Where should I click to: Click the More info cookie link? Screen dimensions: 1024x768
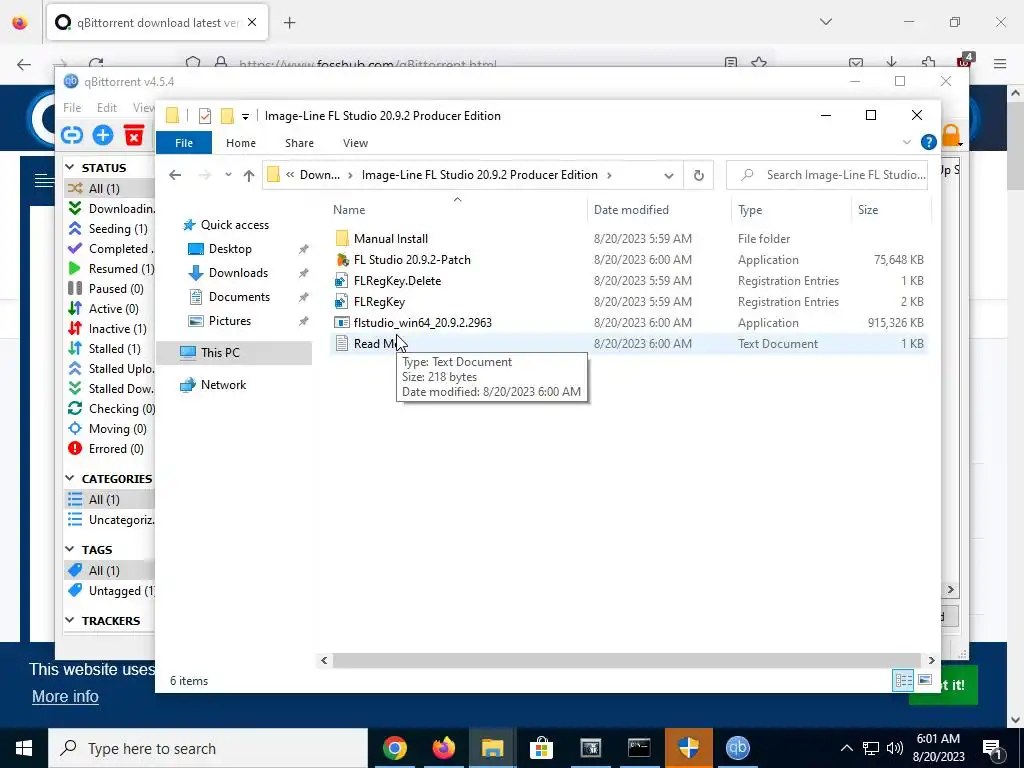pos(65,696)
